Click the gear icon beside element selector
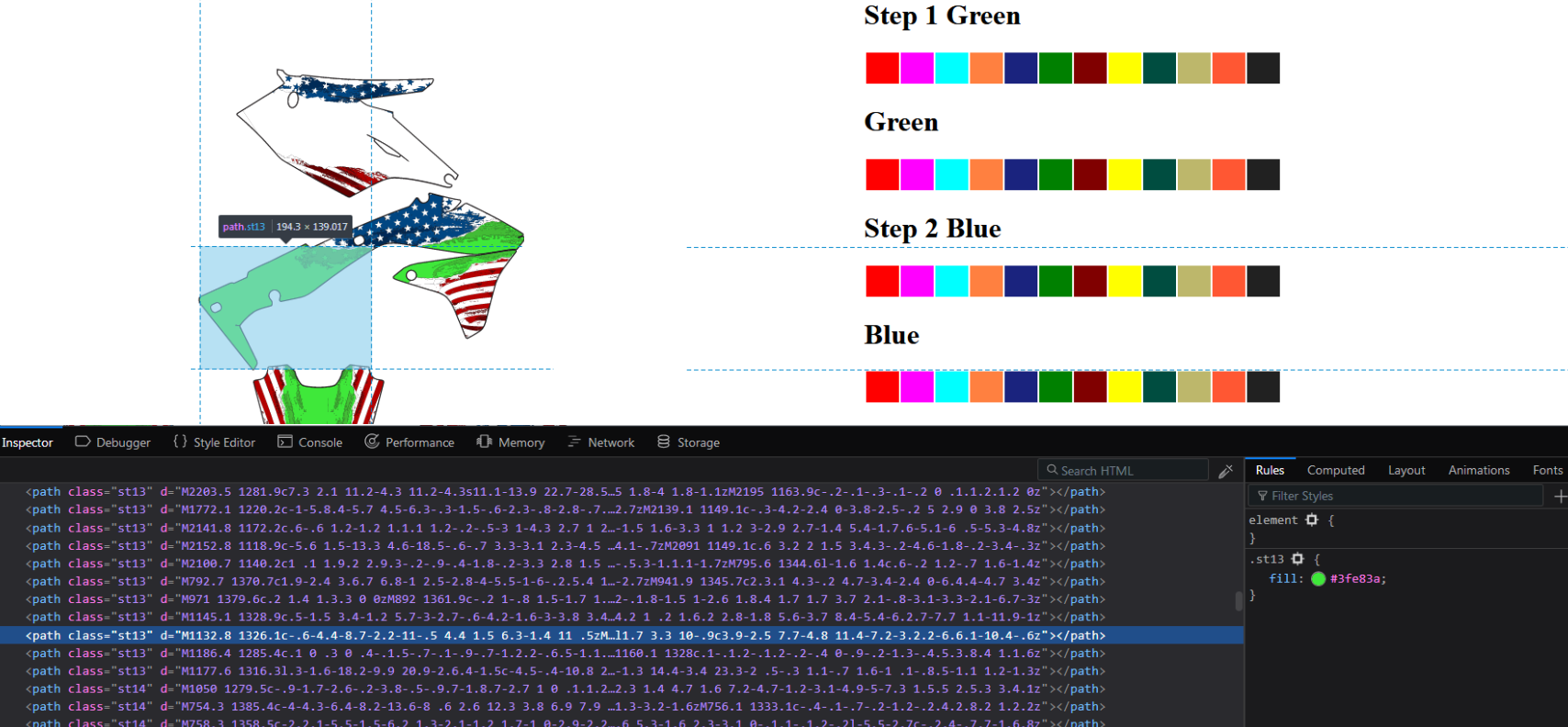The width and height of the screenshot is (1568, 727). pos(1312,520)
